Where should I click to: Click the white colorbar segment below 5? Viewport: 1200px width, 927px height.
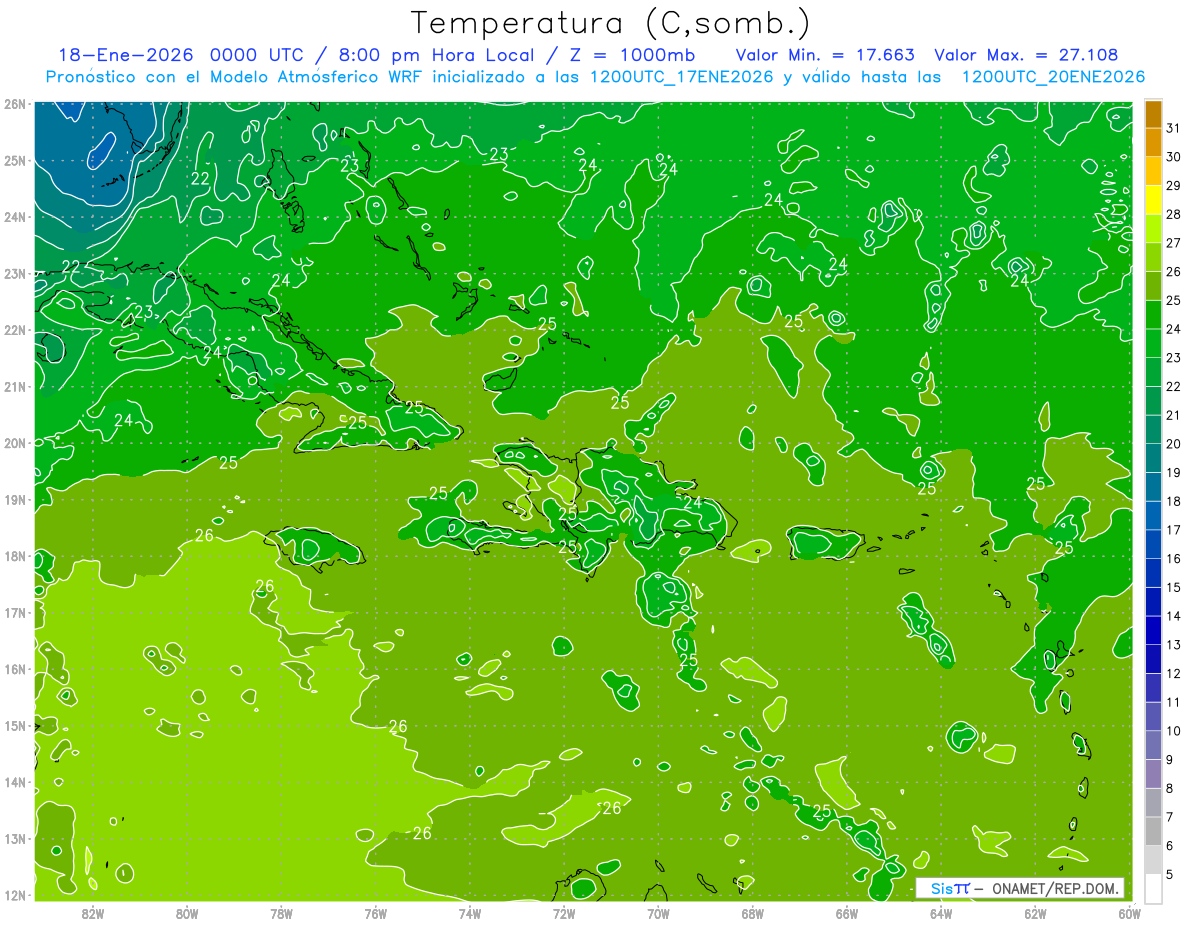(x=1153, y=888)
